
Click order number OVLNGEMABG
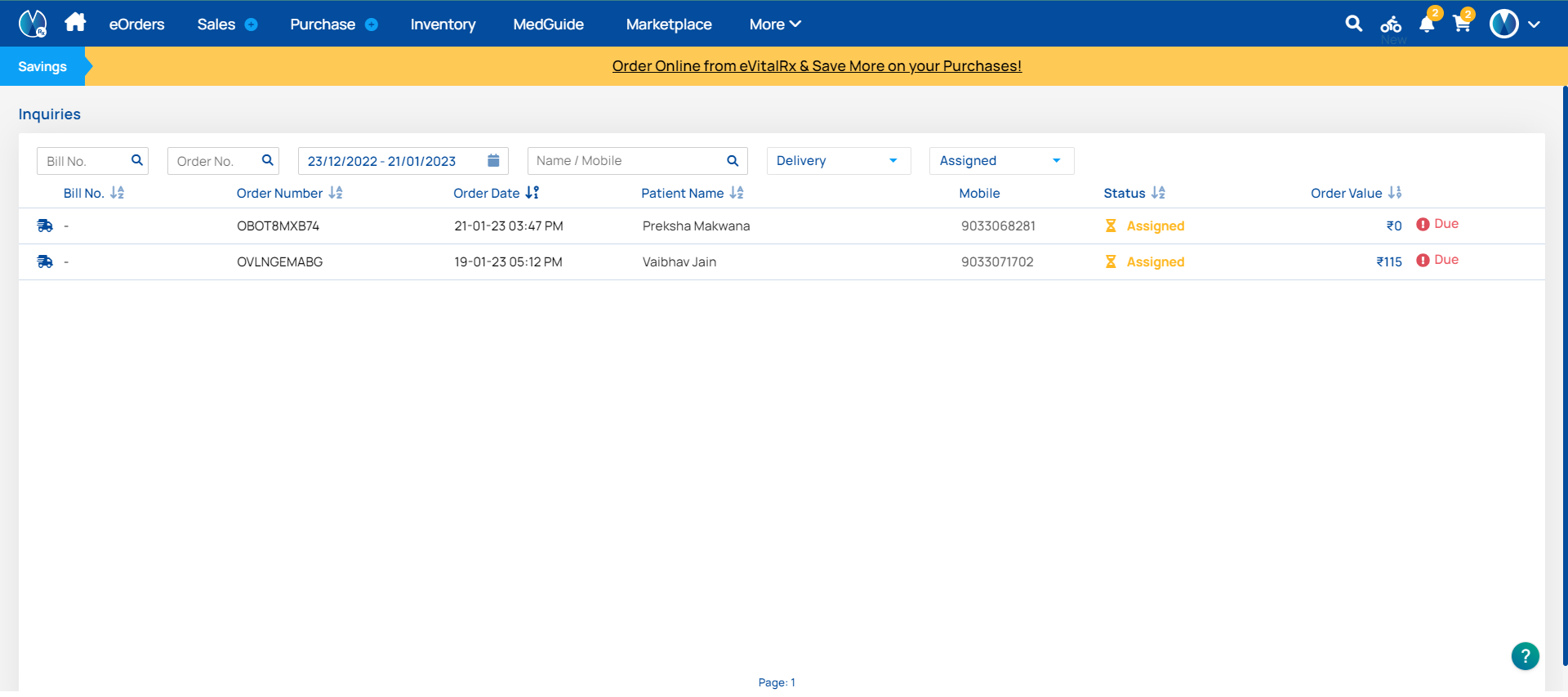[279, 262]
